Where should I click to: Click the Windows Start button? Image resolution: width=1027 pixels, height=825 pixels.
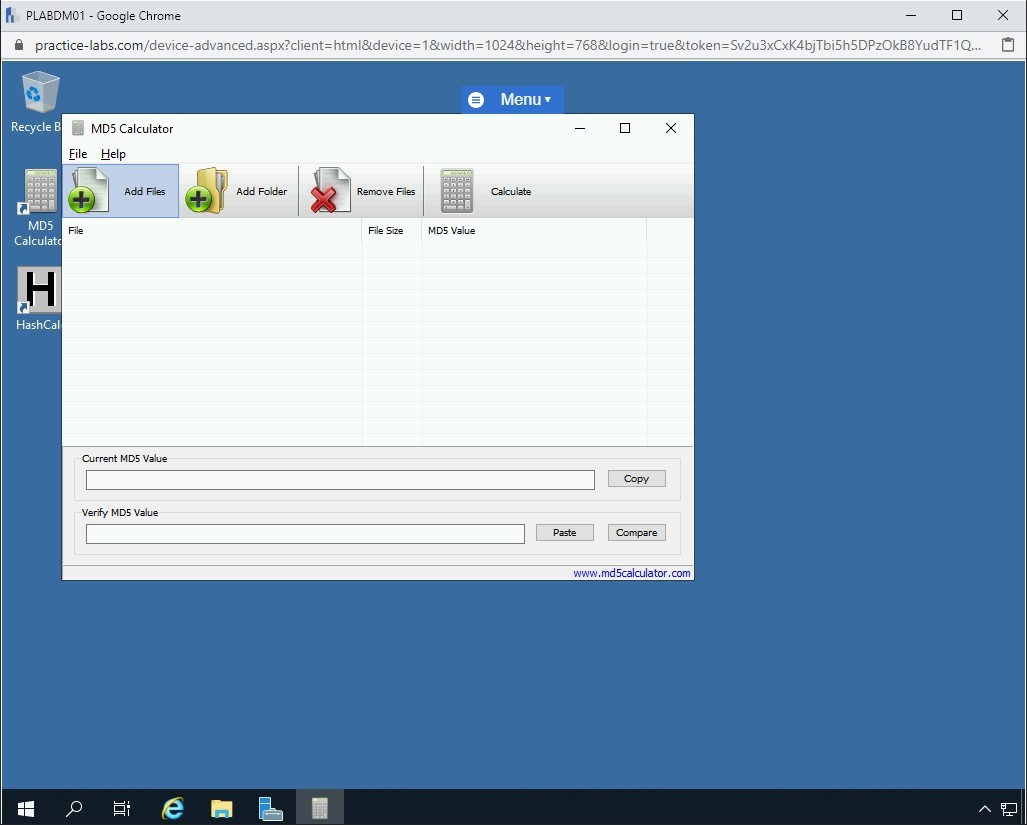coord(26,808)
